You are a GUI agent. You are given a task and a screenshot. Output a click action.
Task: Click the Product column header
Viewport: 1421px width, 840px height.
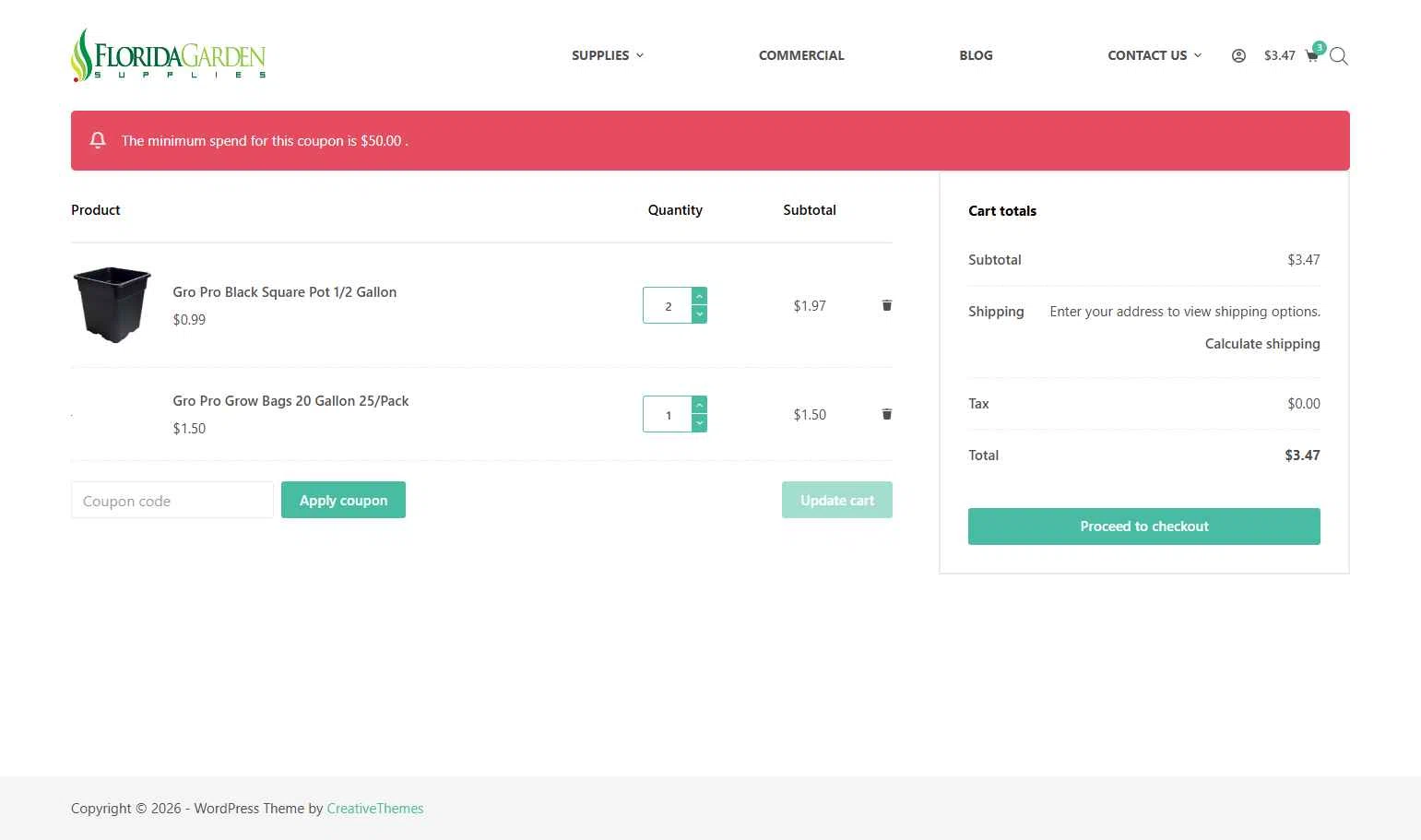(96, 210)
